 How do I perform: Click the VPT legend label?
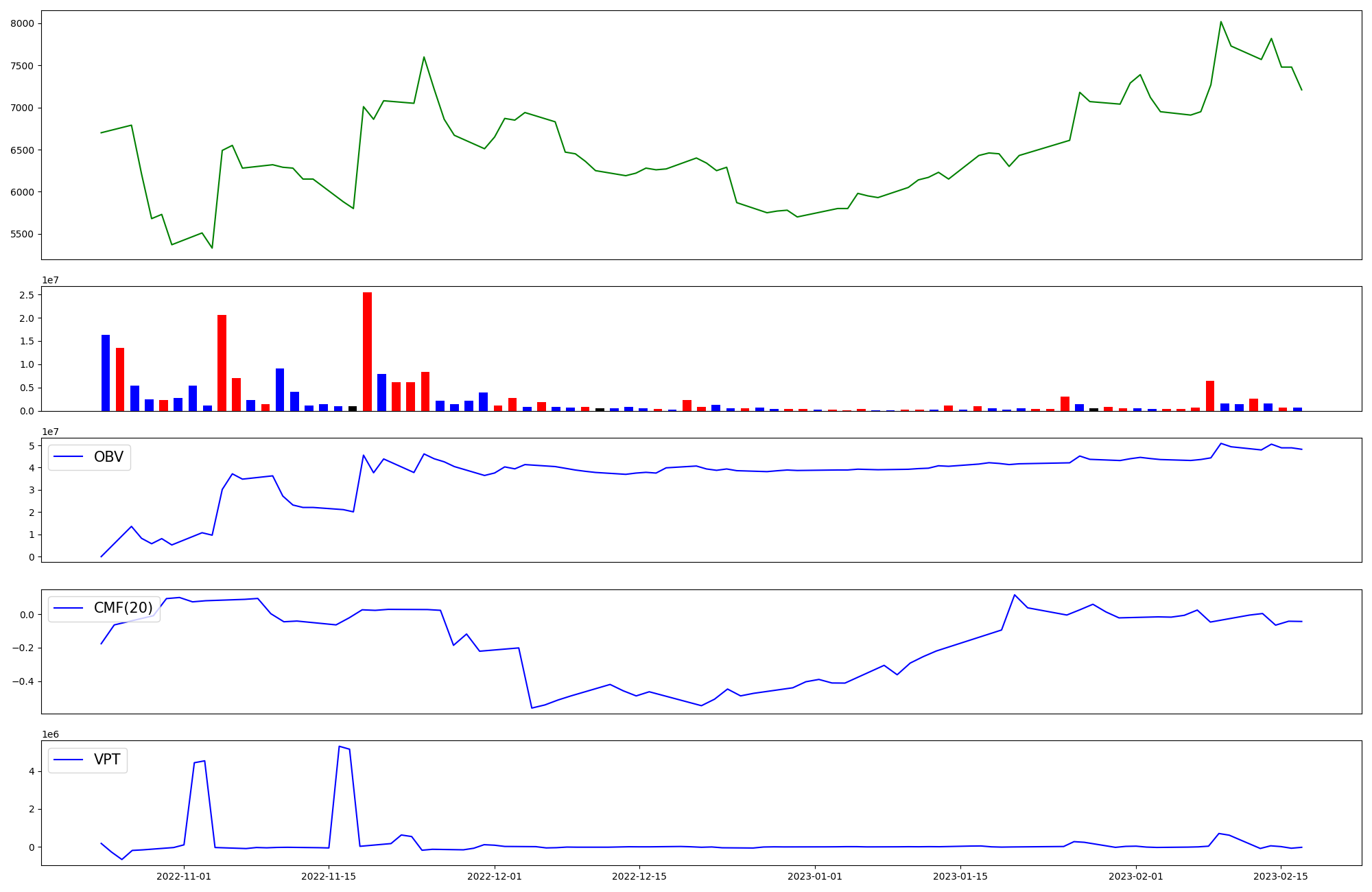(107, 760)
